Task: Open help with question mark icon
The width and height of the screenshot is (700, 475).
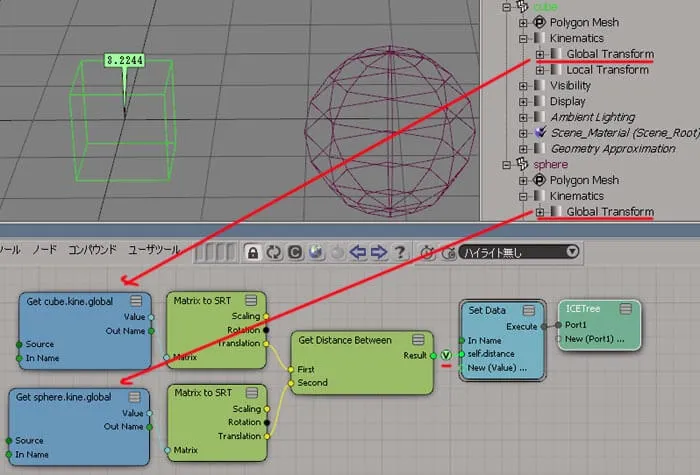Action: tap(400, 253)
